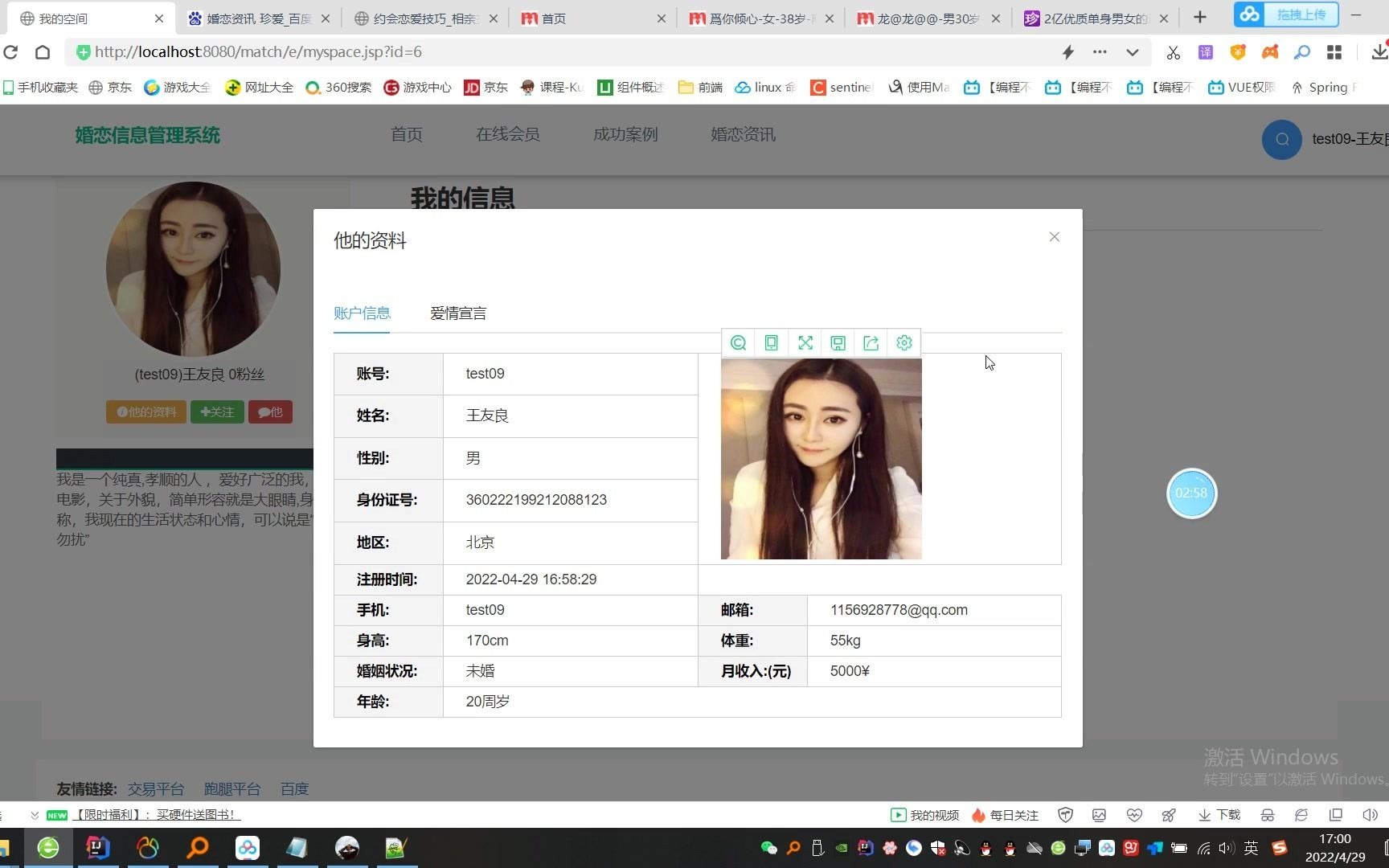Click 下载 in browser status bar

(x=1219, y=815)
